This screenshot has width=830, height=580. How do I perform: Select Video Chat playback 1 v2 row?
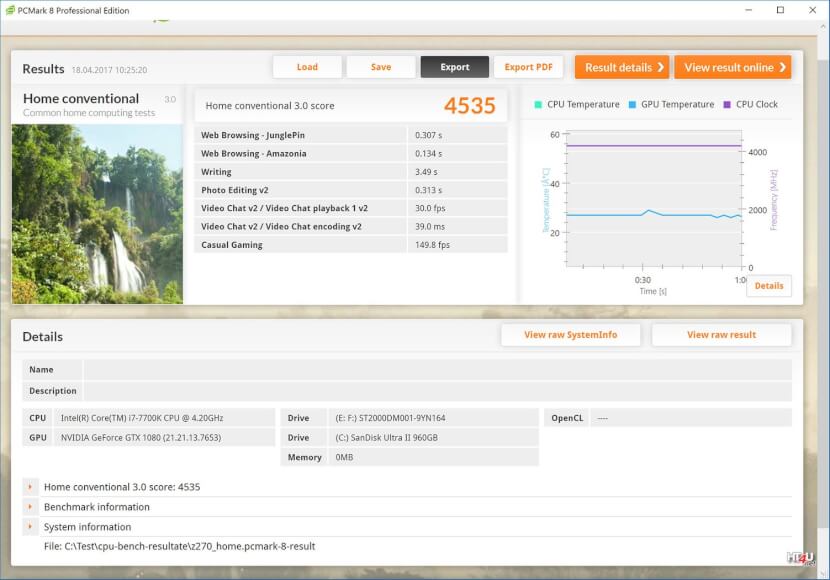[x=351, y=208]
